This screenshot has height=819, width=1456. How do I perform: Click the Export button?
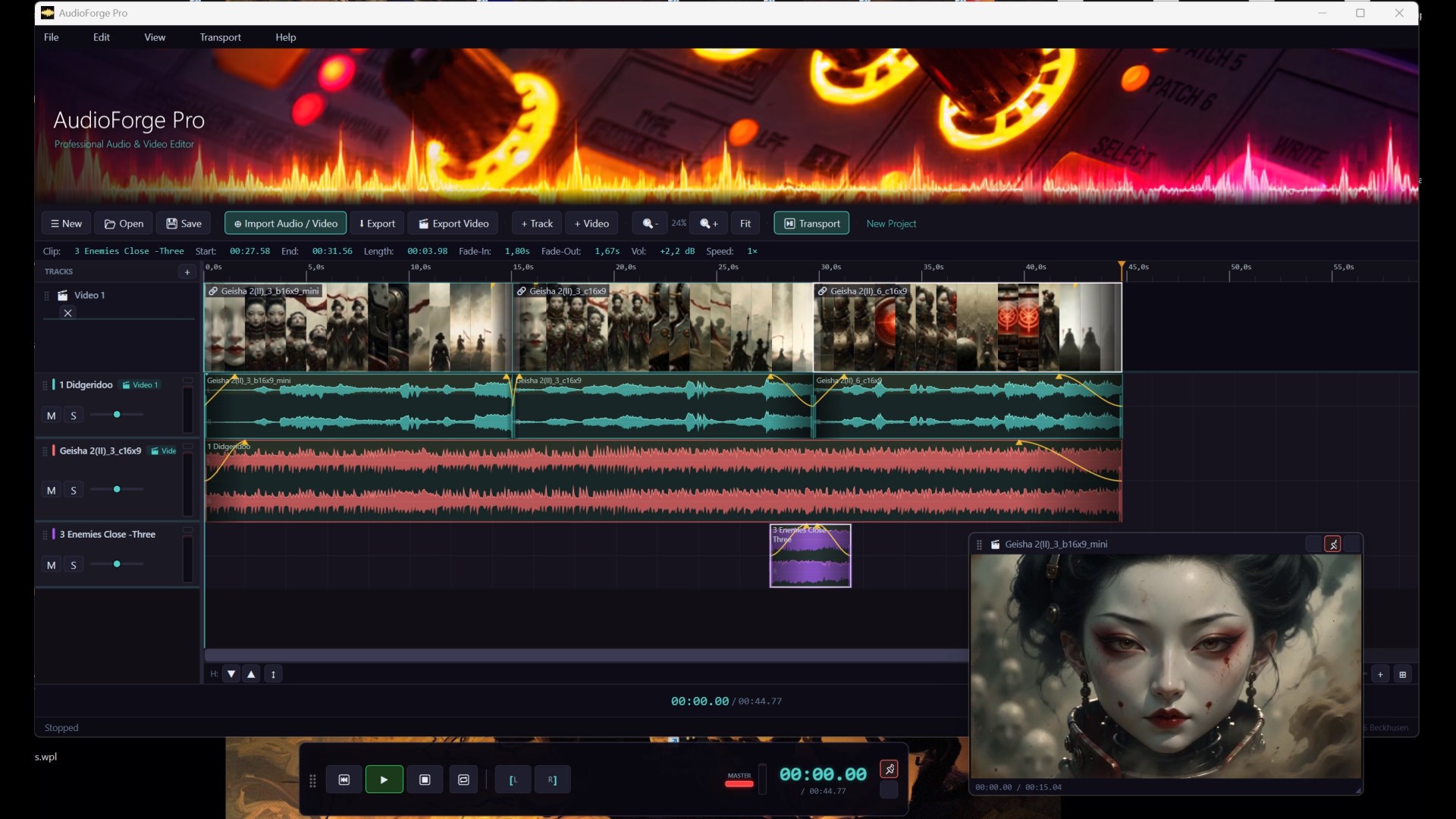378,224
